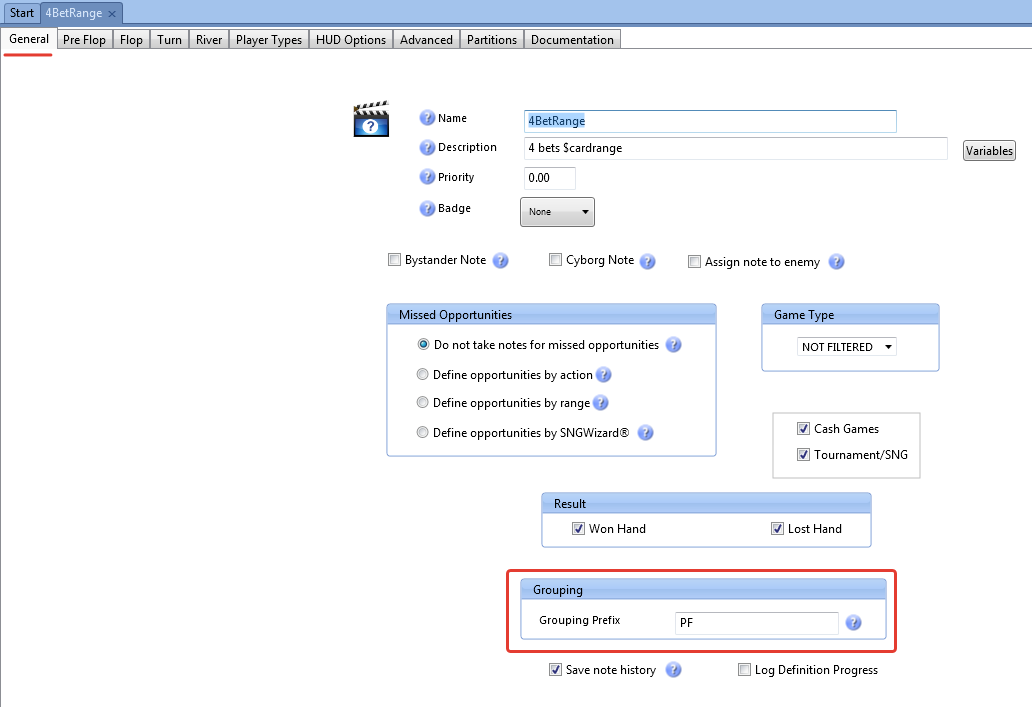The width and height of the screenshot is (1032, 707).
Task: Switch to the Pre Flop tab
Action: pos(84,39)
